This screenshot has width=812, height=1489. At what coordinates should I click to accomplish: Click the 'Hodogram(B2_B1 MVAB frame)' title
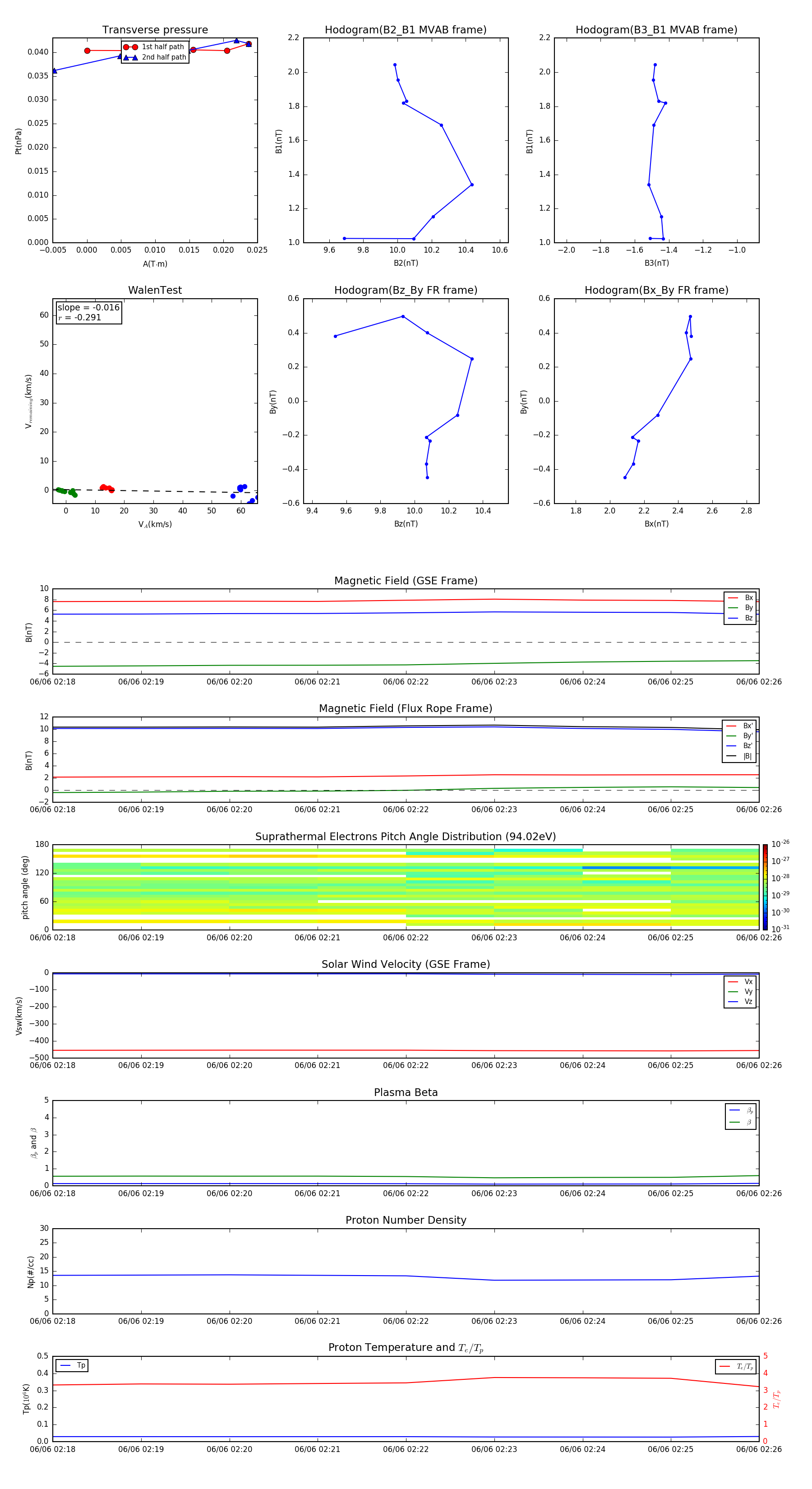point(406,29)
